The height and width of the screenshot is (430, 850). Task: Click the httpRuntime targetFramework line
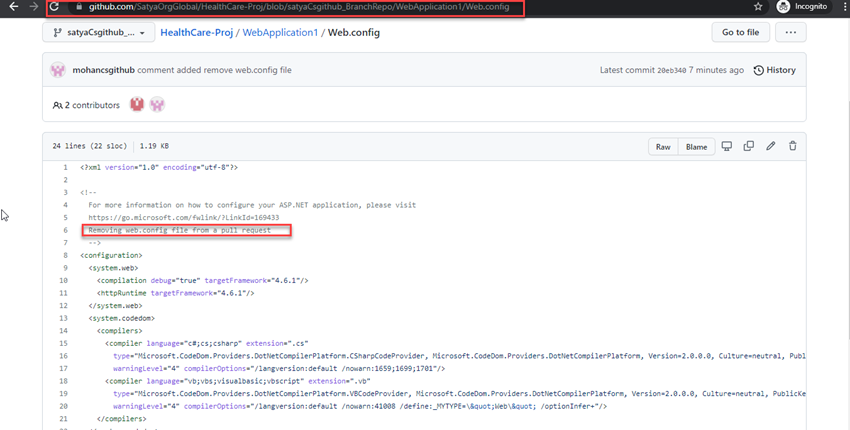point(176,293)
